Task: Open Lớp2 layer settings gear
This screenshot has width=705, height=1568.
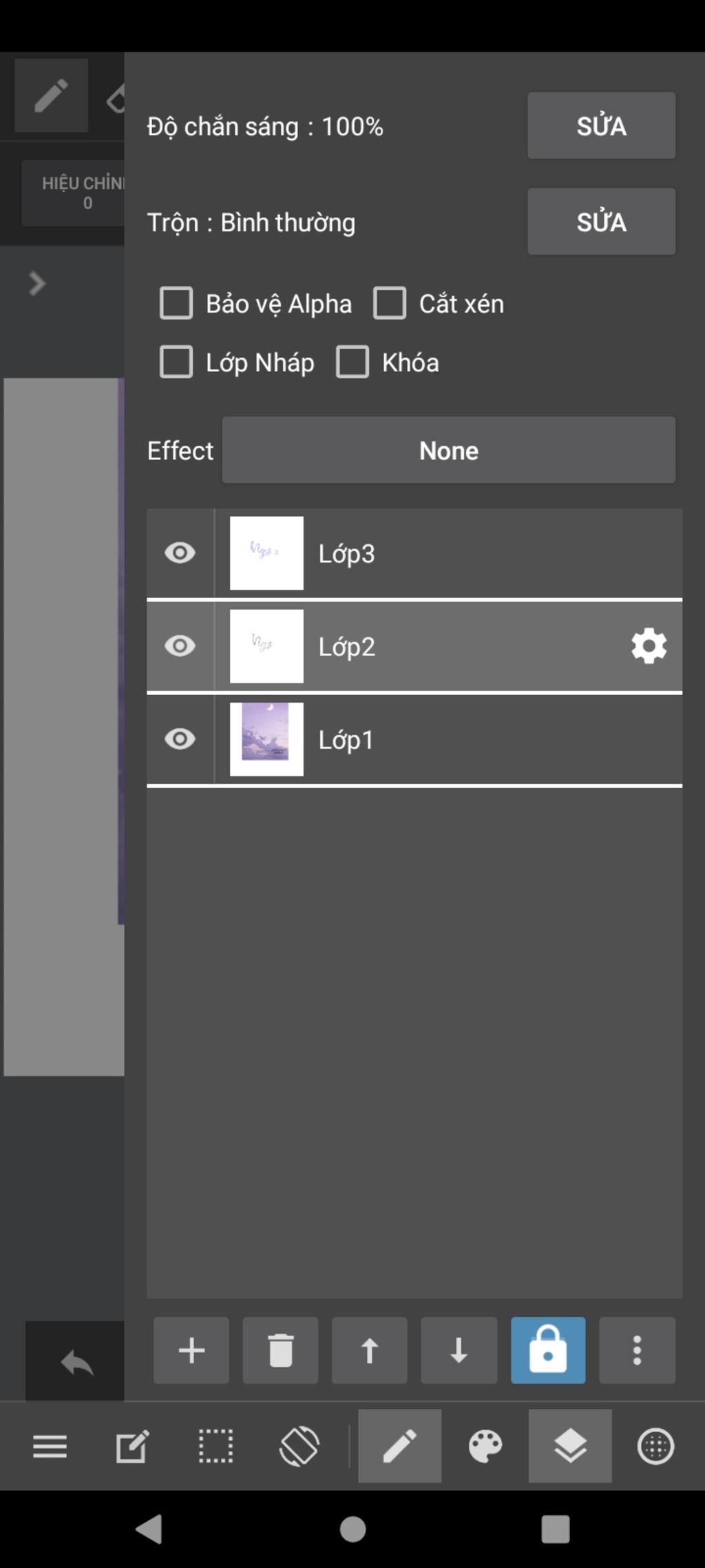Action: (649, 646)
